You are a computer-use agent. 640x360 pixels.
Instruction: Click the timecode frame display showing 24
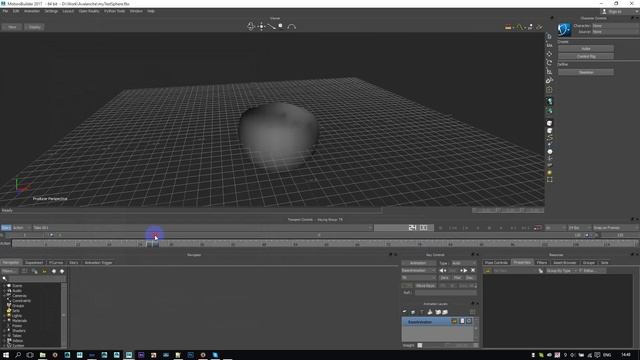pyautogui.click(x=404, y=228)
